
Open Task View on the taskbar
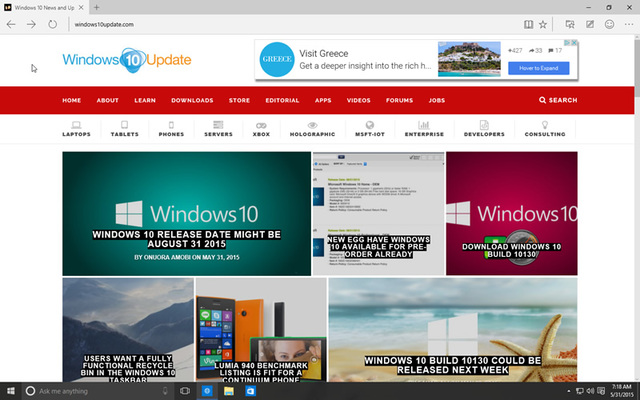point(185,391)
